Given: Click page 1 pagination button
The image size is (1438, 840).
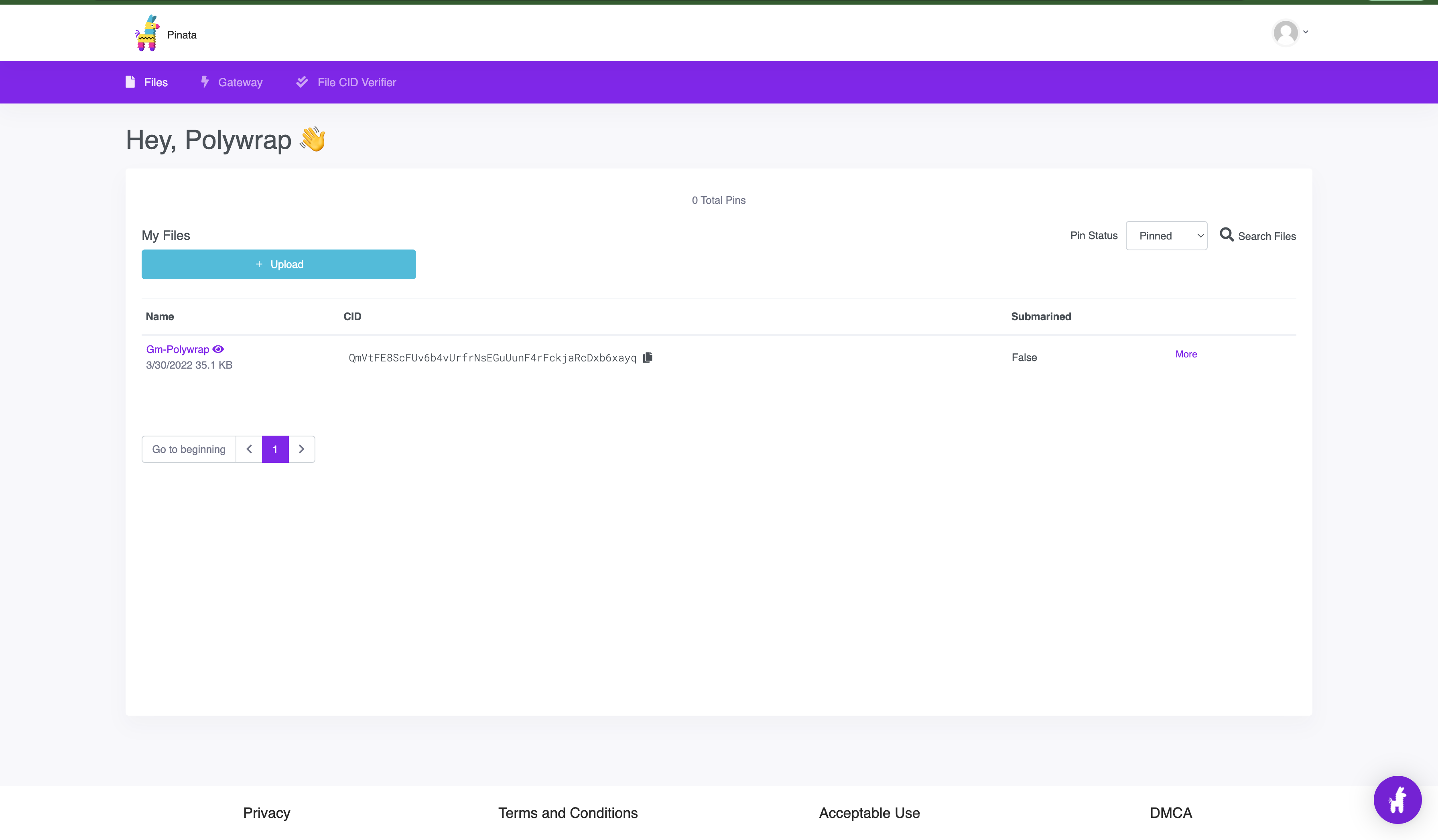Looking at the screenshot, I should tap(275, 448).
